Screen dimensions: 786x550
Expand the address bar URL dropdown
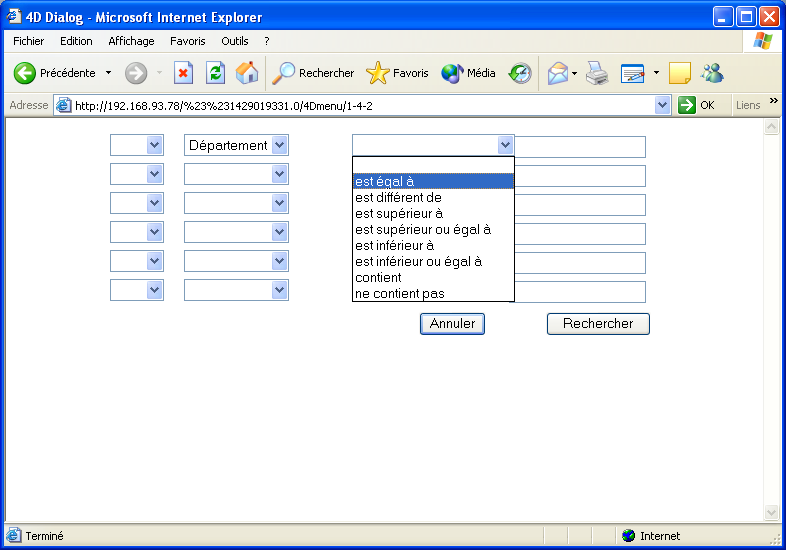[662, 105]
